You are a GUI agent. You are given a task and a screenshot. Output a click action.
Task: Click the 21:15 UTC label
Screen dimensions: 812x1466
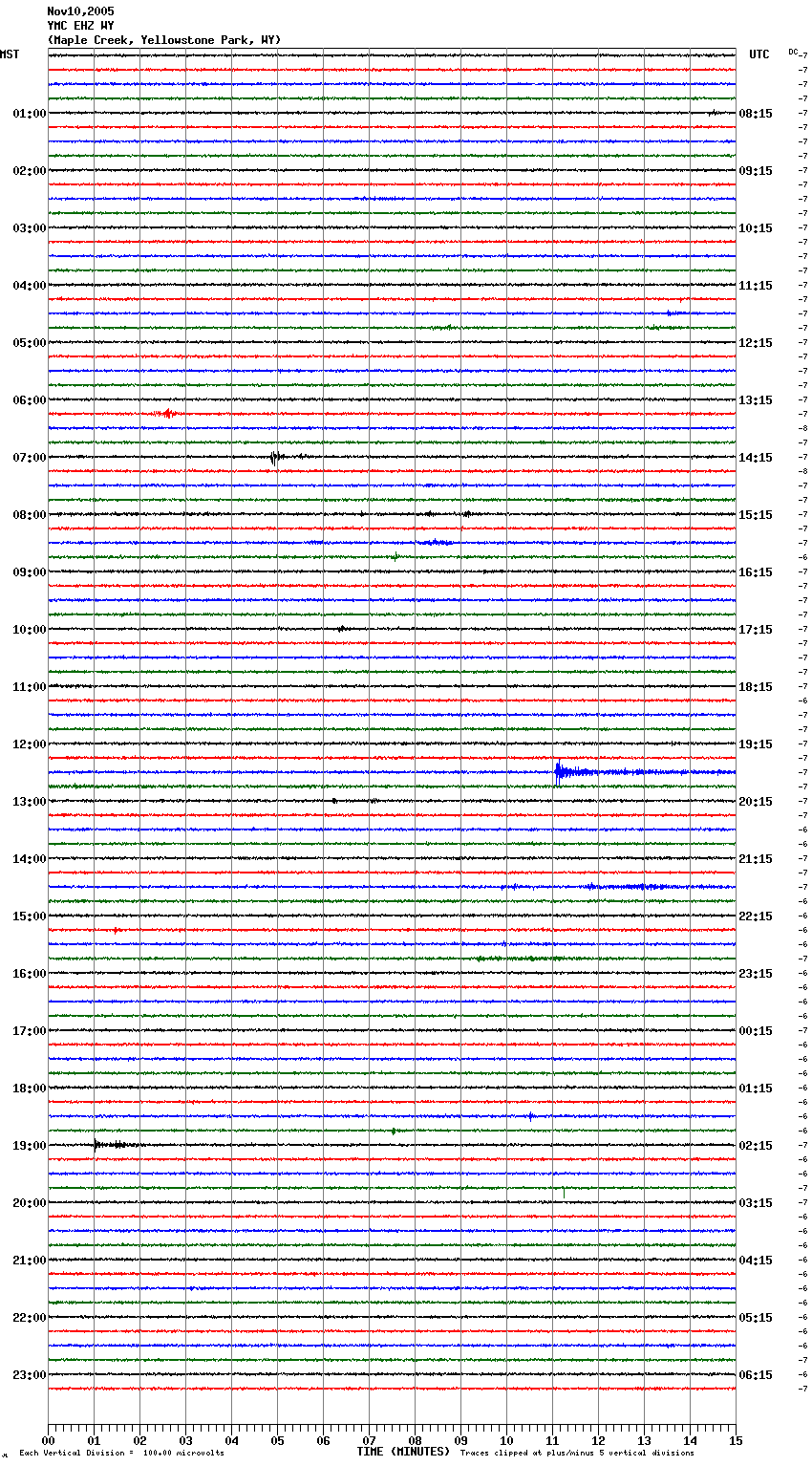tap(756, 859)
